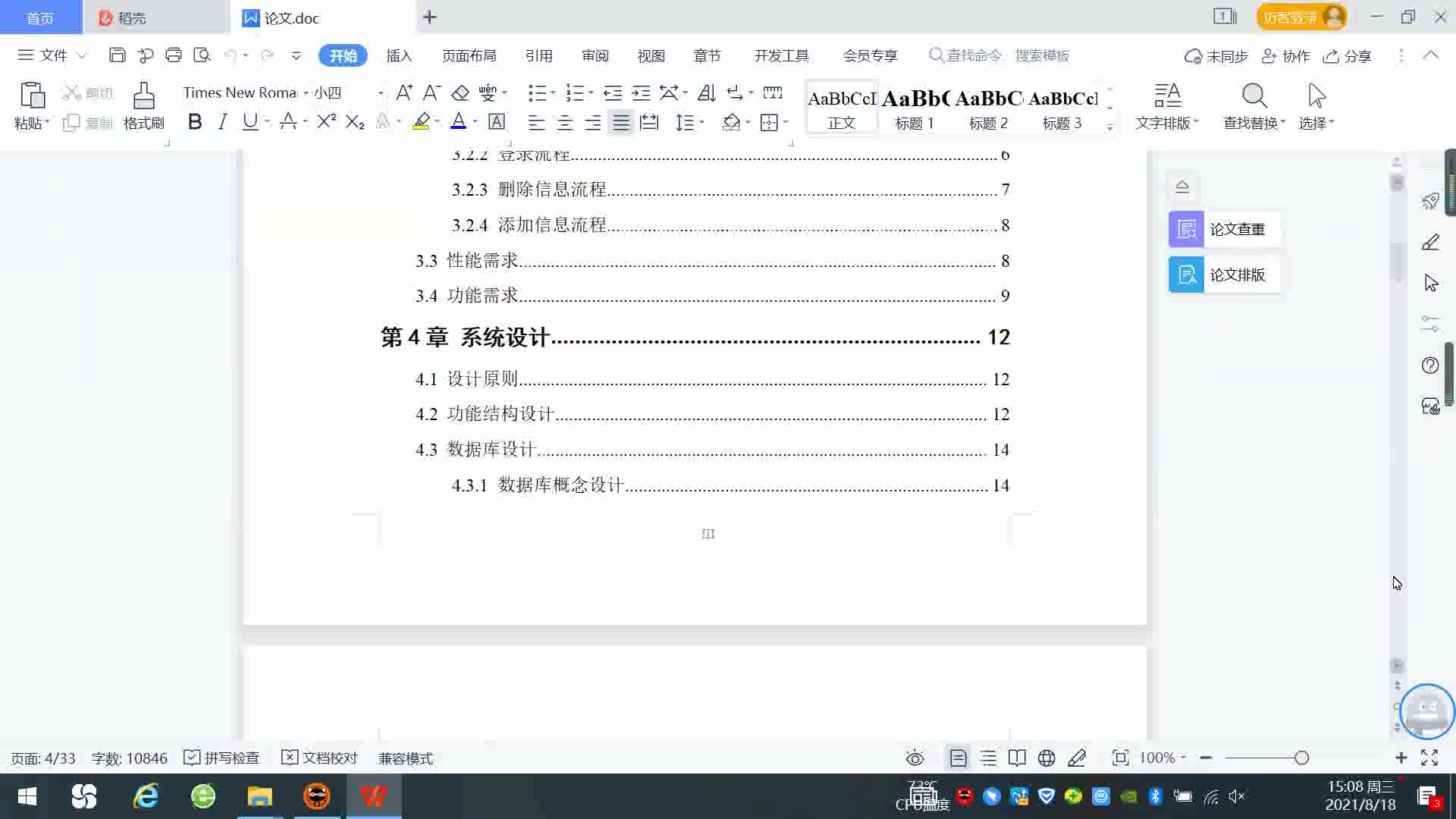Switch to web layout view icon
The height and width of the screenshot is (819, 1456).
(1046, 758)
